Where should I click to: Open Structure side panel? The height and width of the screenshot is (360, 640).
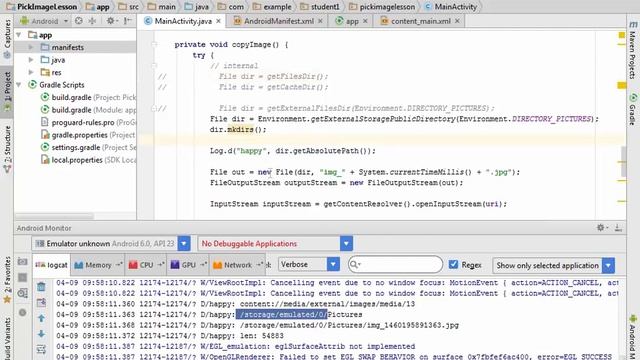pos(7,149)
